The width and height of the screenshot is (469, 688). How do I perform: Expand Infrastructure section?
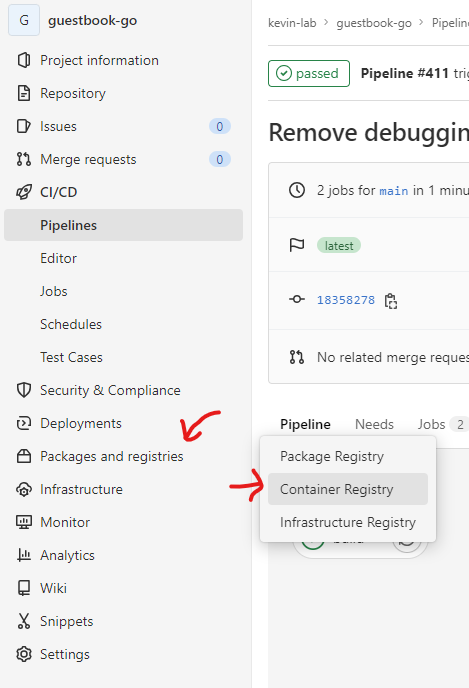(x=81, y=489)
